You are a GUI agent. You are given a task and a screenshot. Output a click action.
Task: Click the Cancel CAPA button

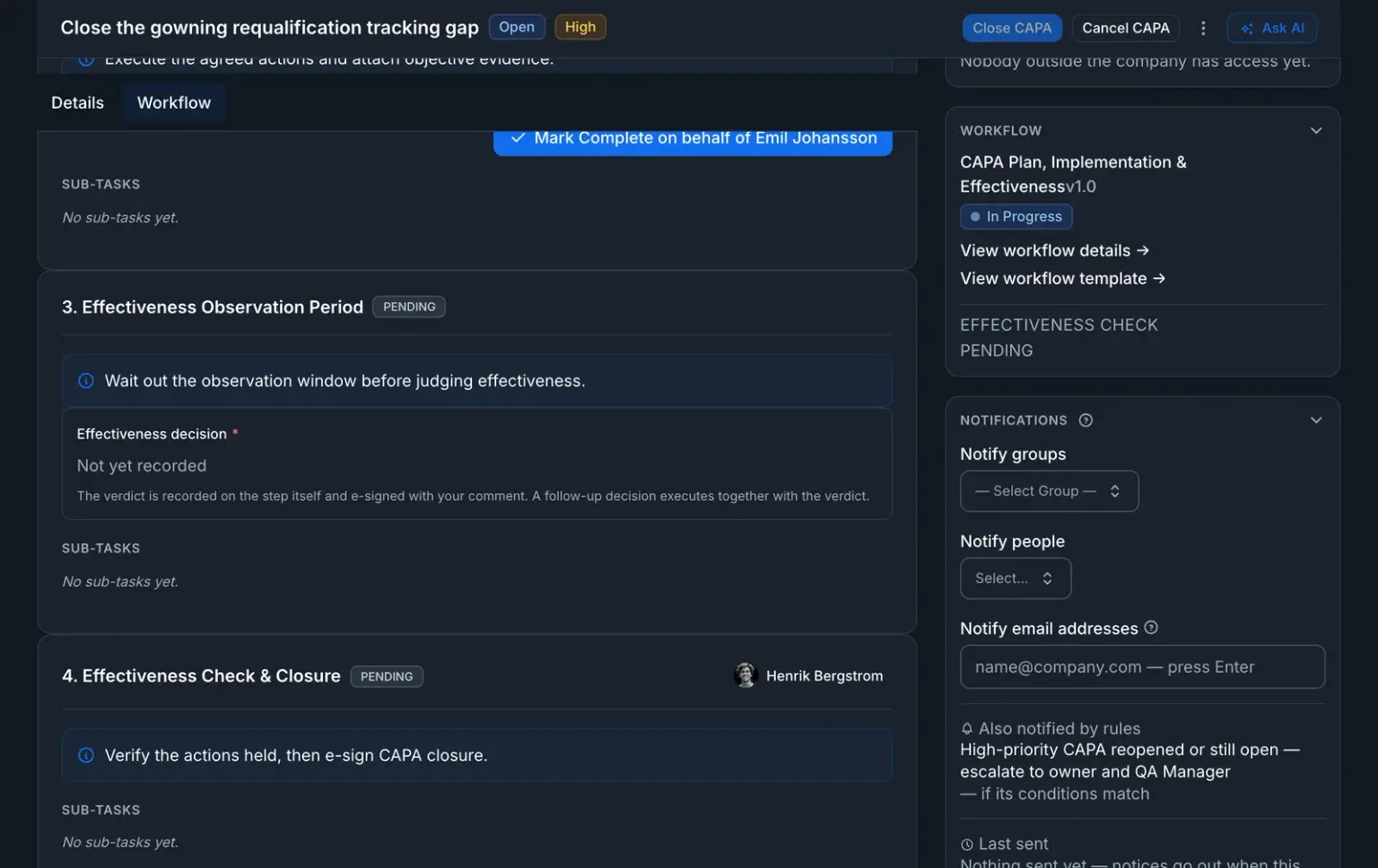click(1126, 28)
